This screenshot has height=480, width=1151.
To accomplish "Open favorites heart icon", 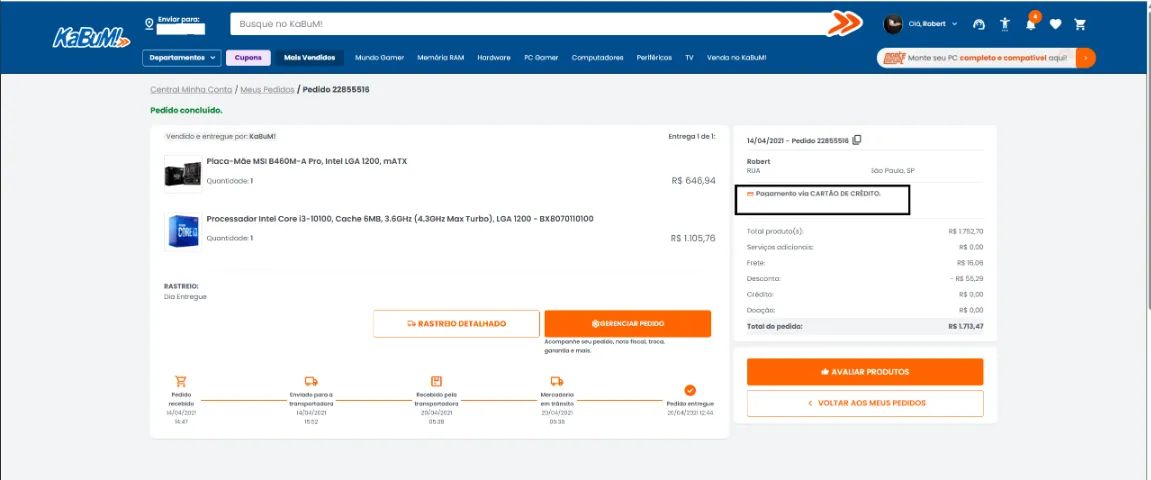I will [1056, 24].
